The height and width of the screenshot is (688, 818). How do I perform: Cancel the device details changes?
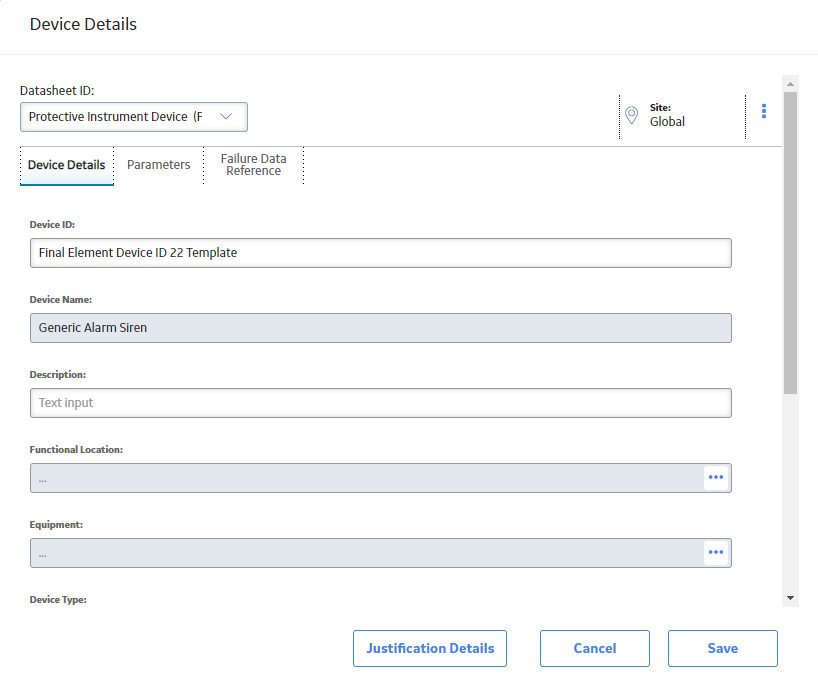point(595,648)
